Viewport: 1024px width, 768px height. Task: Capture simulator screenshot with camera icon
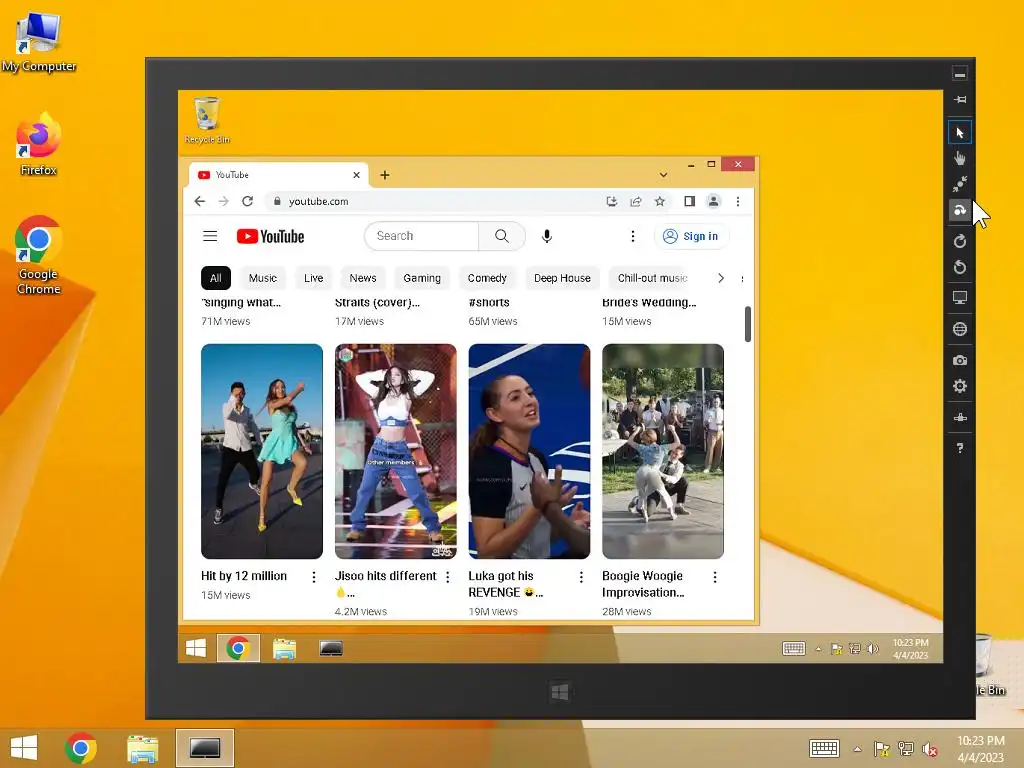959,360
